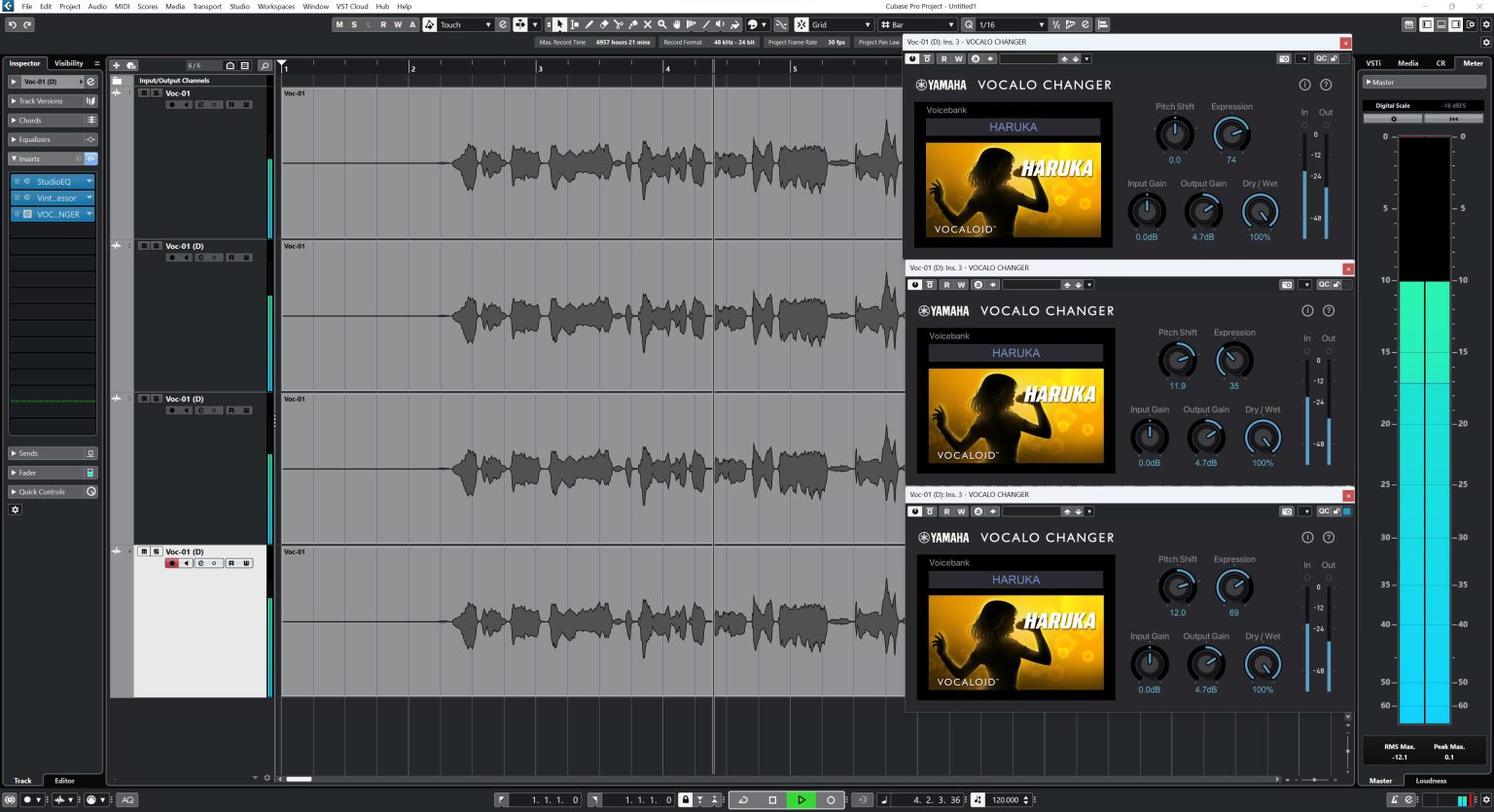Select the Mute tool
The width and height of the screenshot is (1494, 812).
[x=647, y=24]
